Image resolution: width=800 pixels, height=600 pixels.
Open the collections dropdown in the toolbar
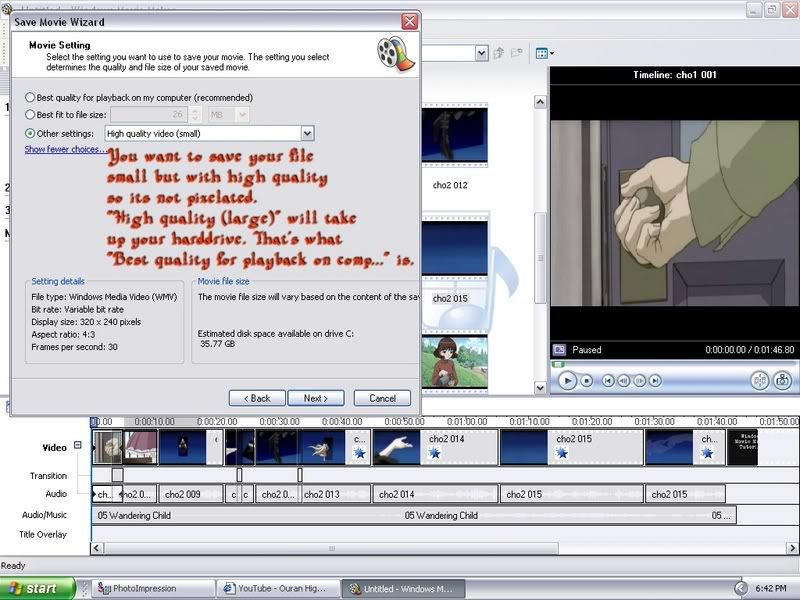click(x=481, y=53)
